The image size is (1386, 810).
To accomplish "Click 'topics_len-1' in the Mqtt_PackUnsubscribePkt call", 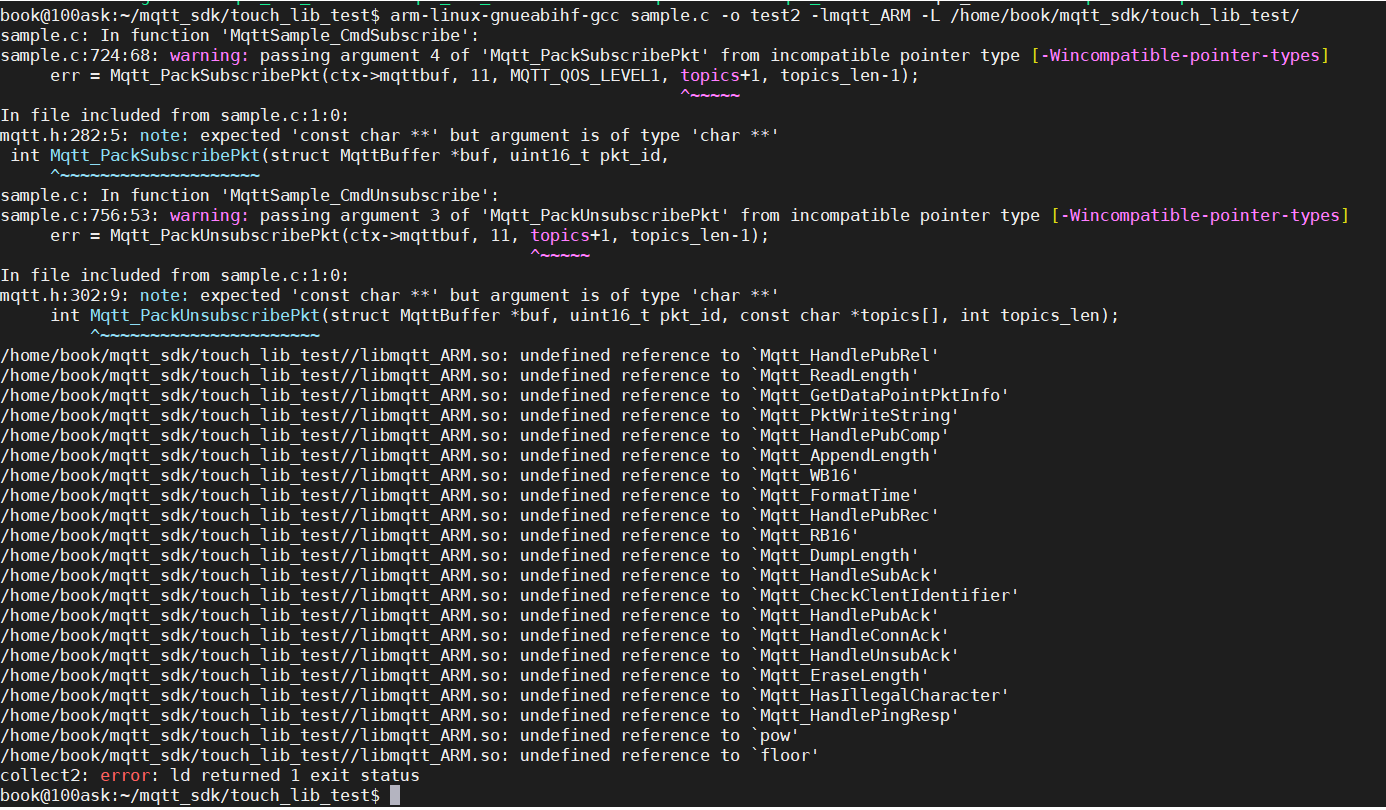I will [690, 235].
